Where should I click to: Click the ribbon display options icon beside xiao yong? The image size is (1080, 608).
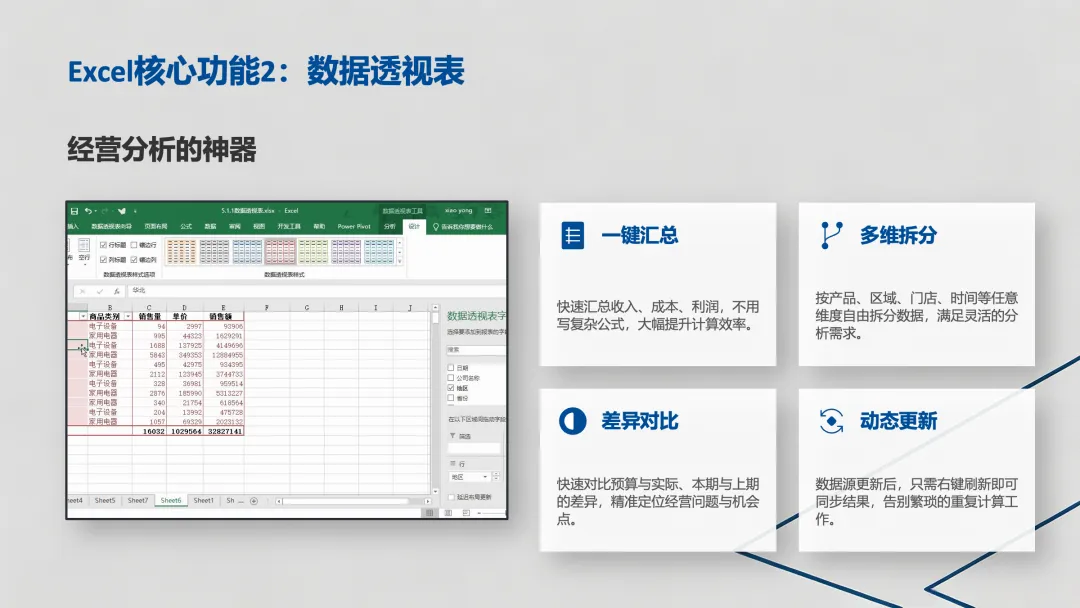(488, 211)
